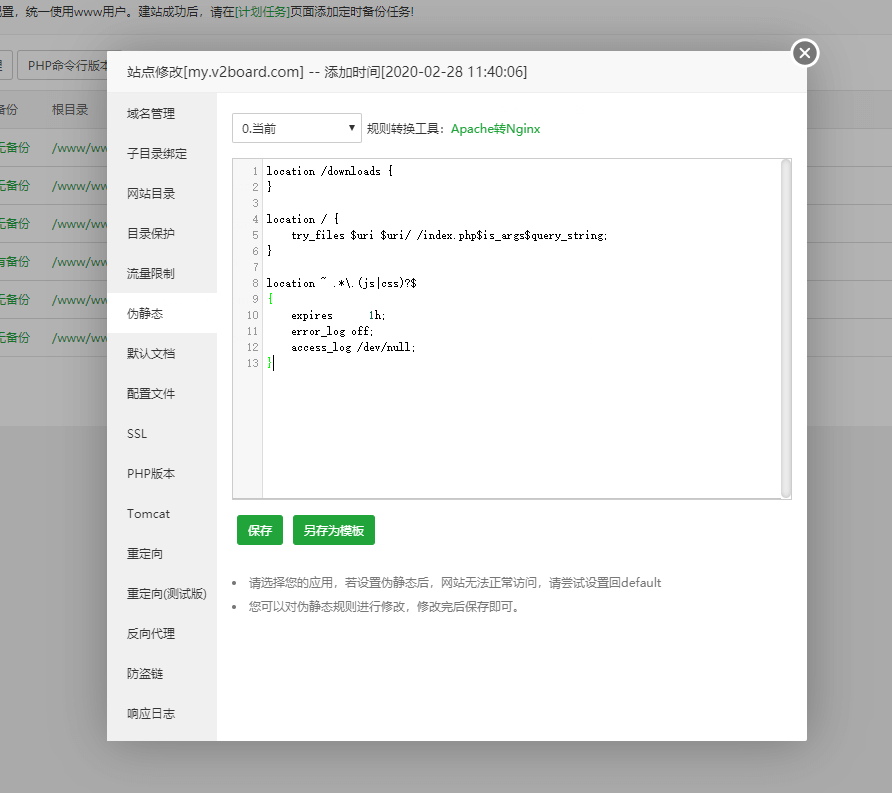Click the green 保存 button

260,530
